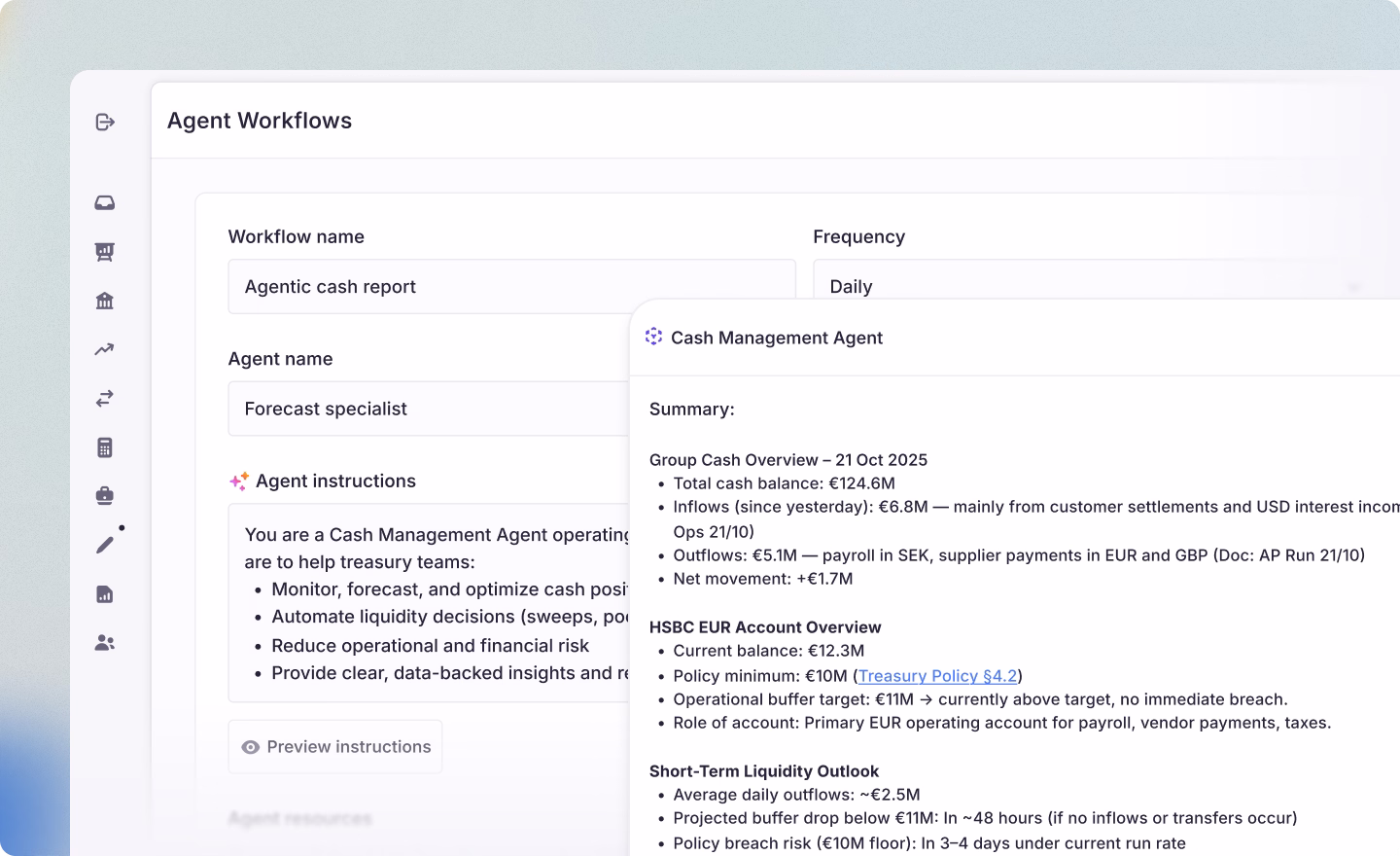This screenshot has width=1400, height=856.
Task: Click 'Average daily outflows: ~€2.5M' line
Action: (x=796, y=795)
